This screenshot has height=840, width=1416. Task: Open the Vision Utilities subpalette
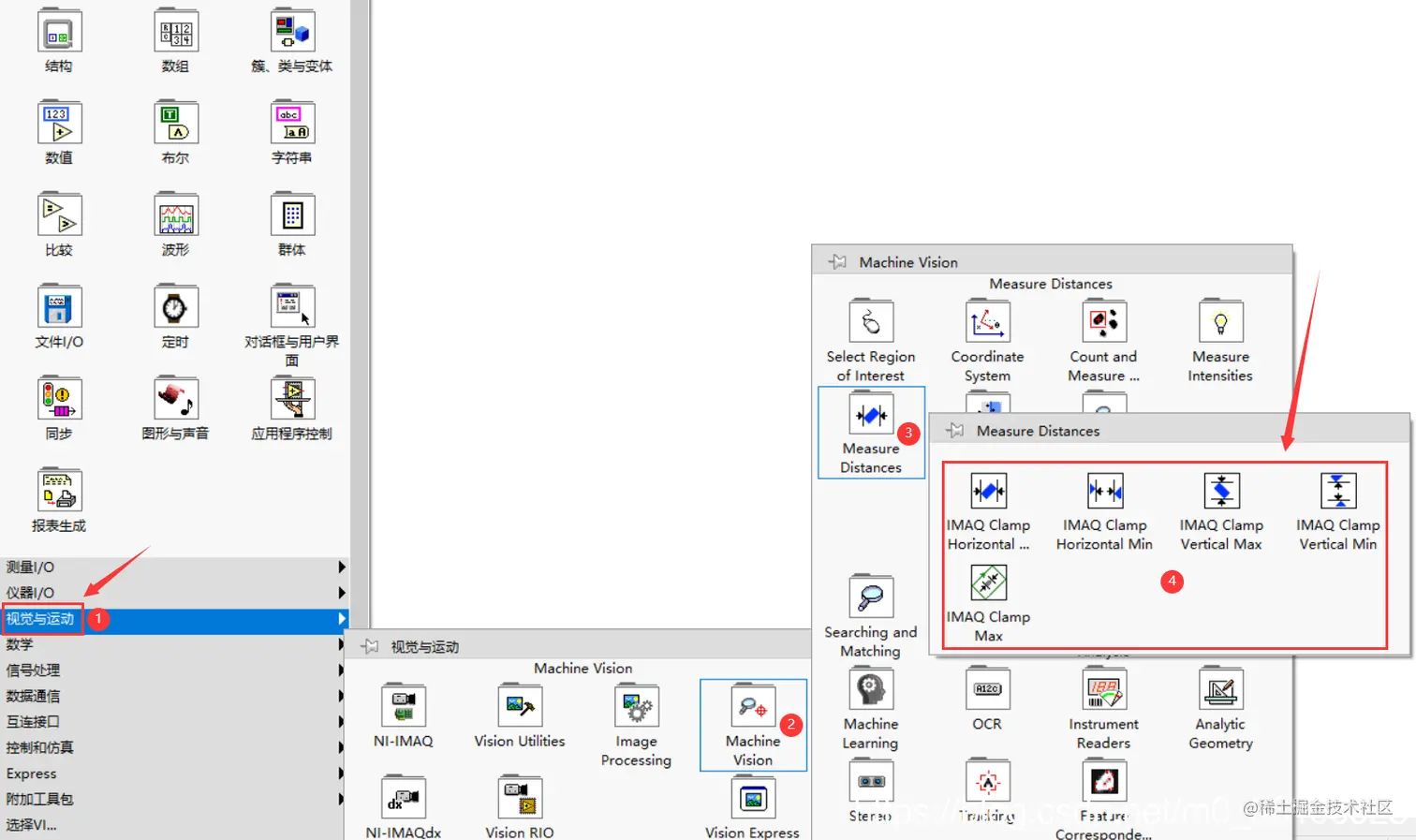click(x=520, y=706)
